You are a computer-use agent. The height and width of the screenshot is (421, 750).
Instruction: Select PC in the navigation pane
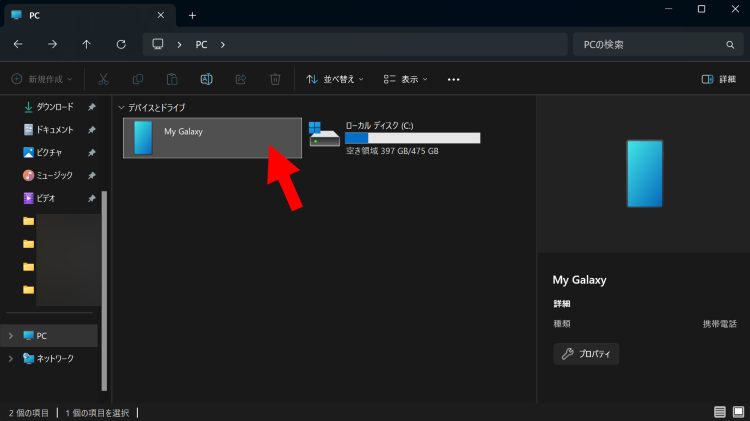click(50, 336)
